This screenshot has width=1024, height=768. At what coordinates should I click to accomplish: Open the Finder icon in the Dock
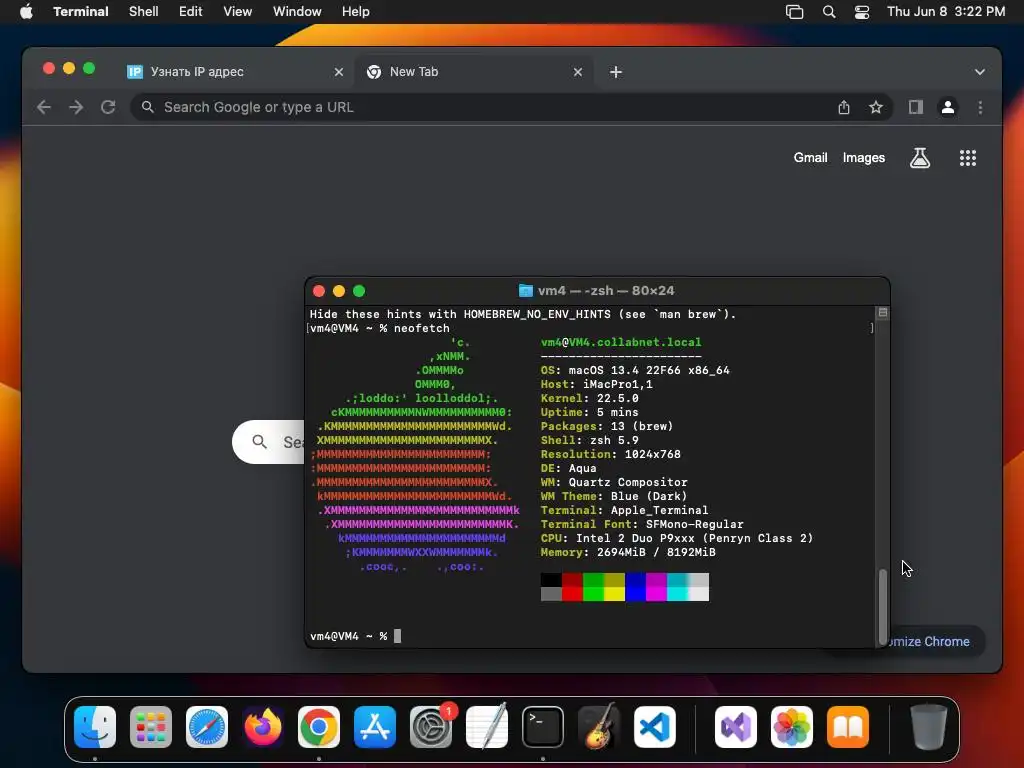(95, 727)
